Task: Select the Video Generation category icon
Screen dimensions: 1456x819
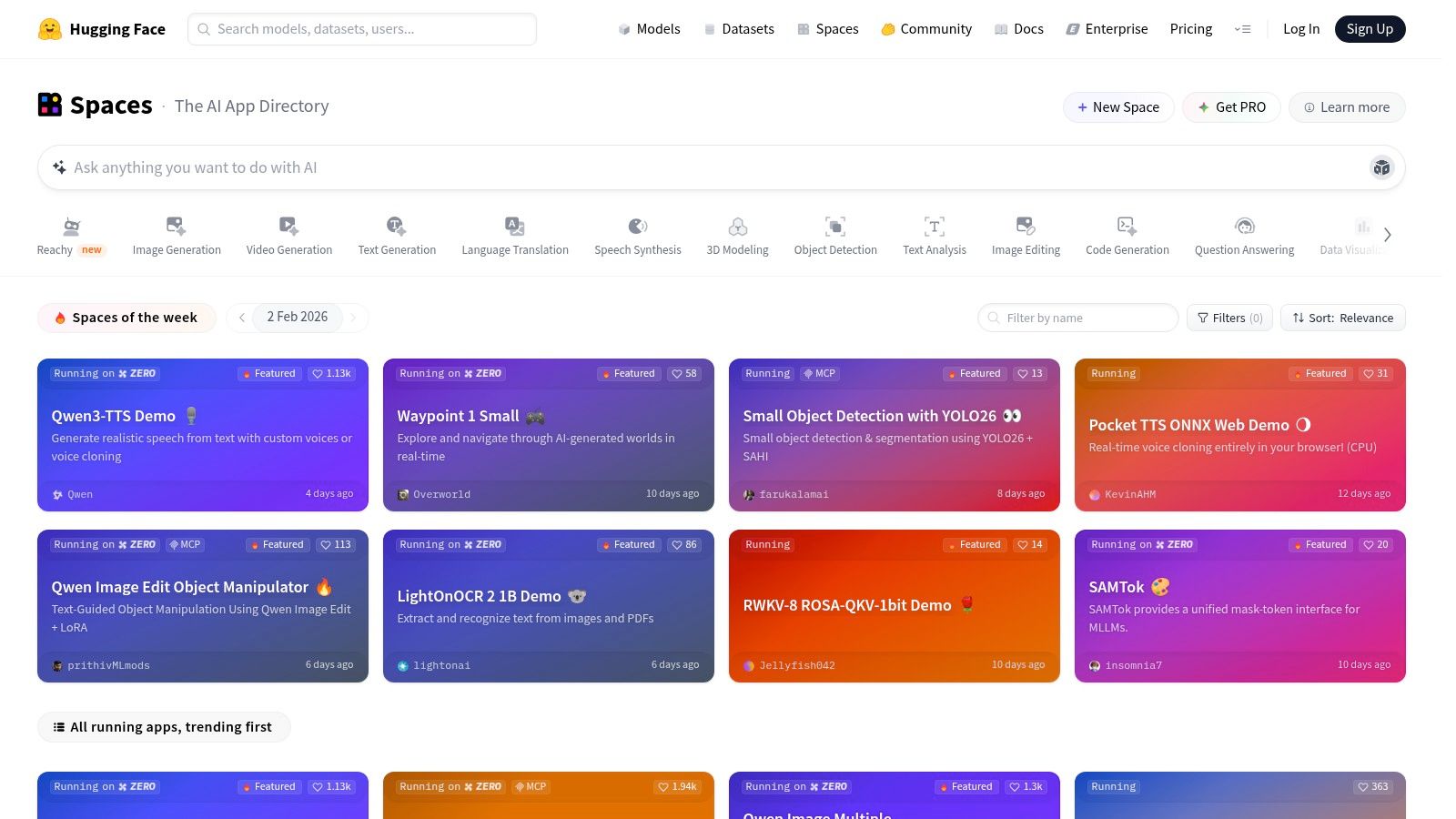Action: click(288, 226)
